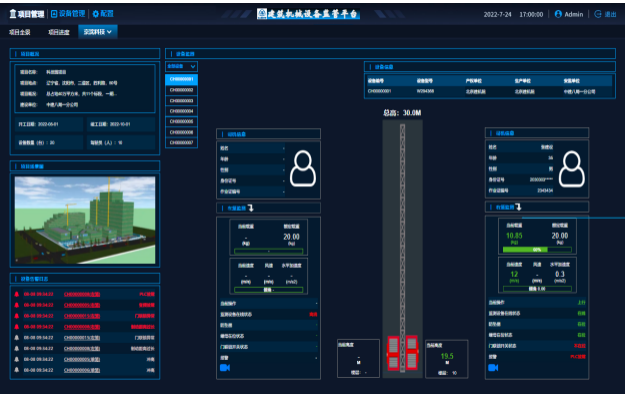Open right cage video camera feed
Image resolution: width=625 pixels, height=394 pixels.
pos(493,367)
